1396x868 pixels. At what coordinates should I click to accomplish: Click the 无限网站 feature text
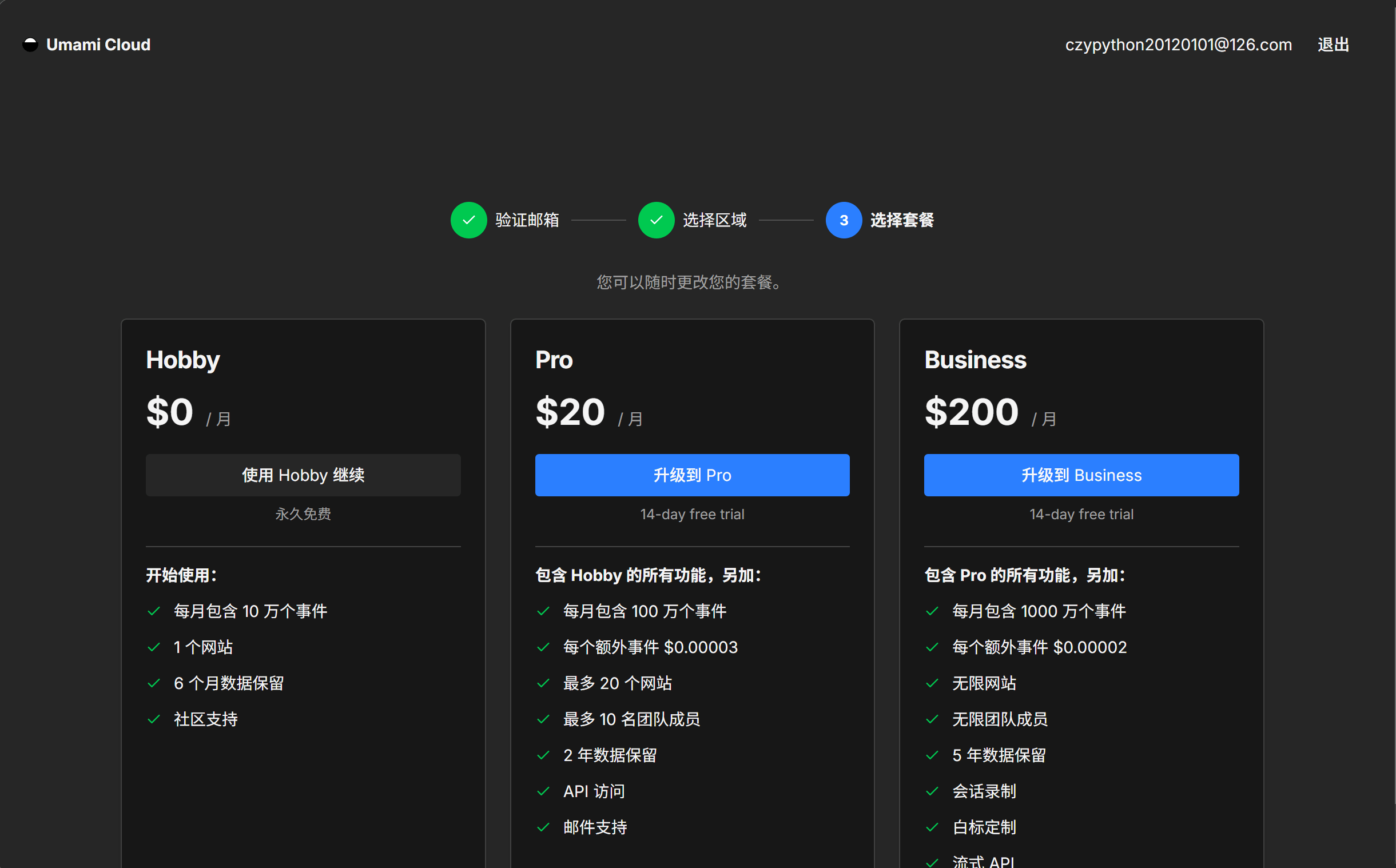click(x=984, y=683)
